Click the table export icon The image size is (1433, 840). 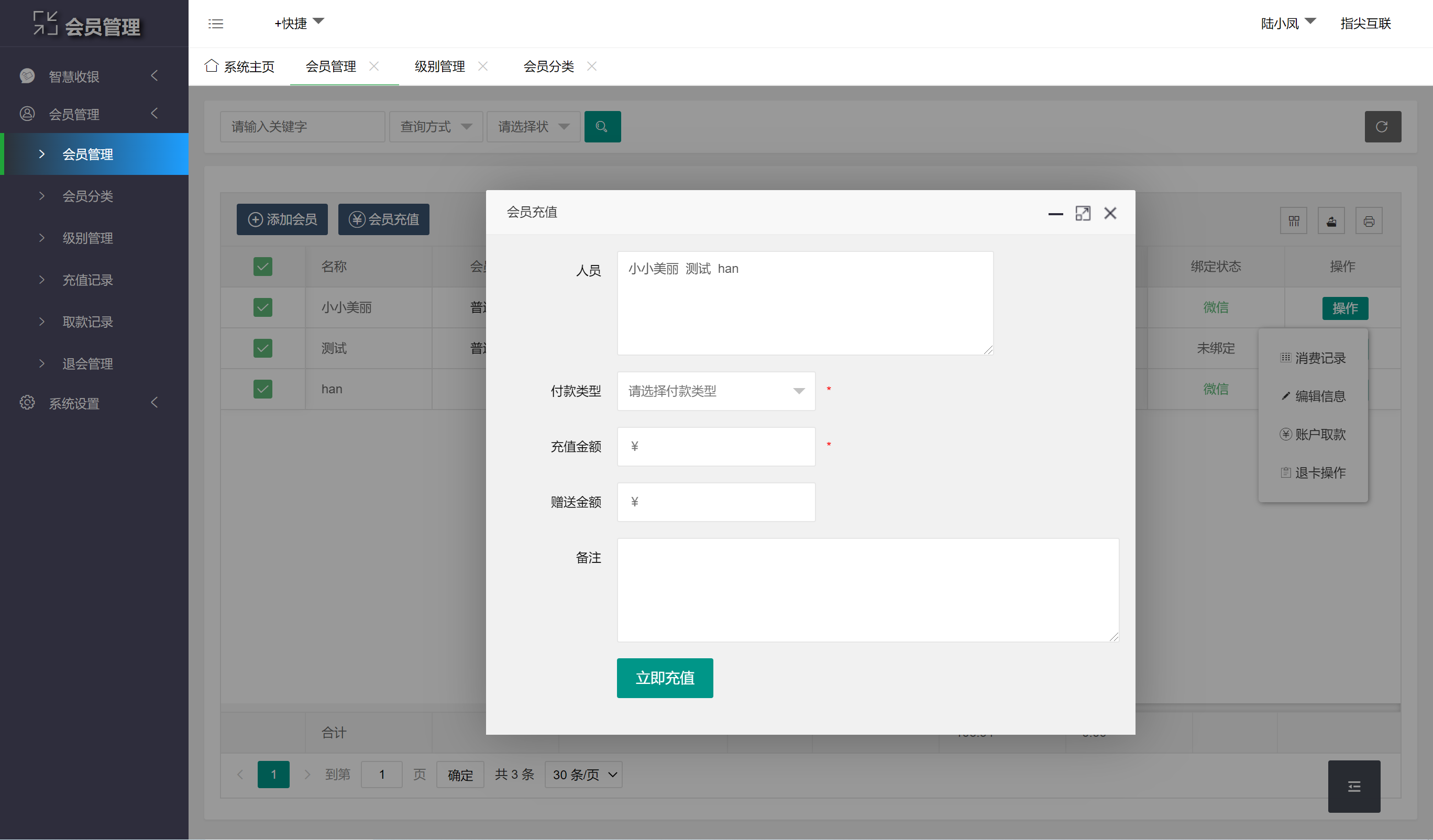tap(1331, 220)
